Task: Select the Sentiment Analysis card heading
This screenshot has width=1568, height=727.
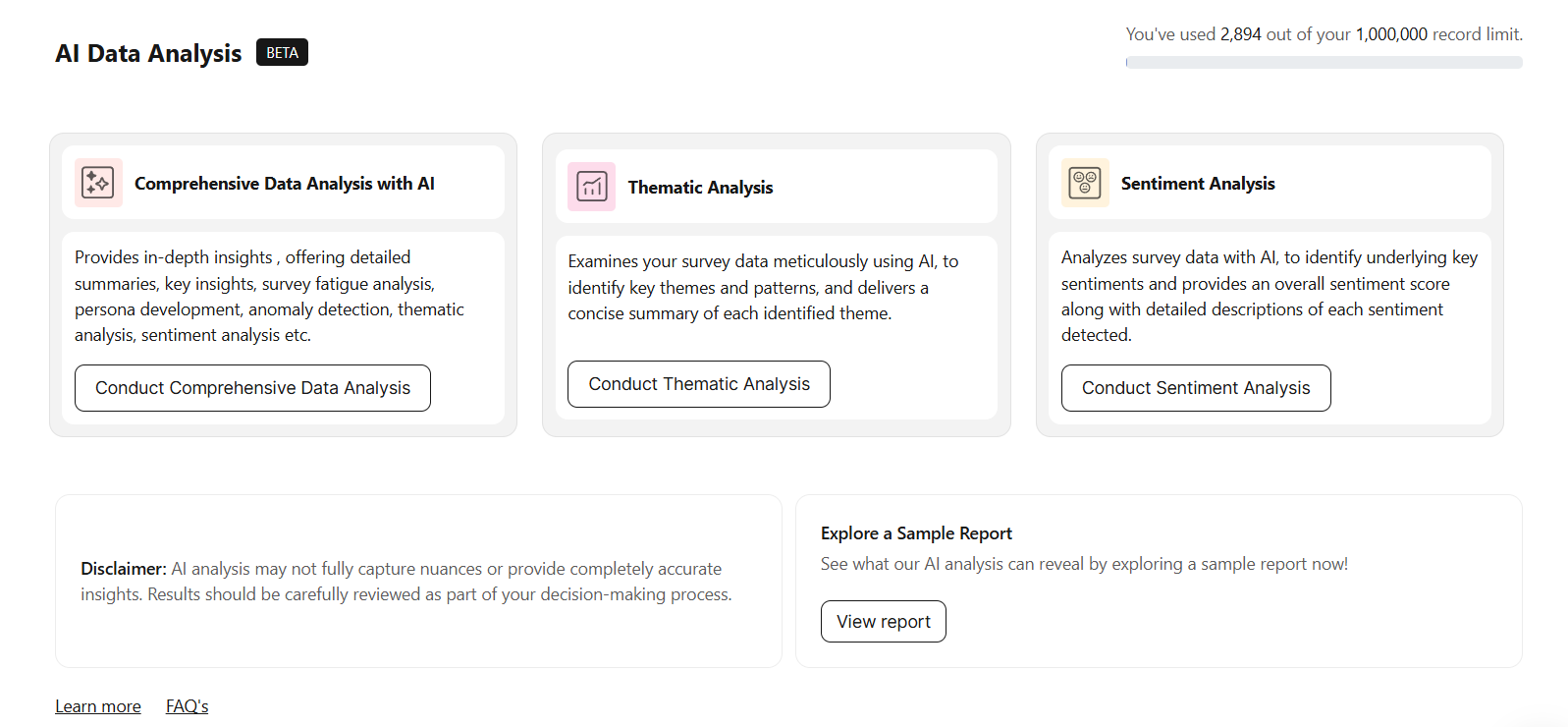Action: [1198, 184]
